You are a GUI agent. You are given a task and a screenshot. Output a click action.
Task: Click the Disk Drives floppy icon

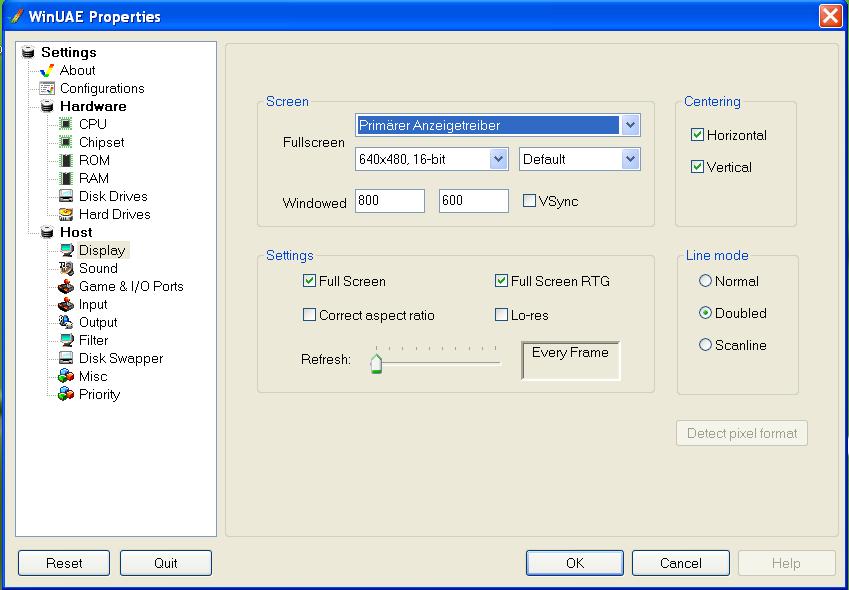click(66, 196)
